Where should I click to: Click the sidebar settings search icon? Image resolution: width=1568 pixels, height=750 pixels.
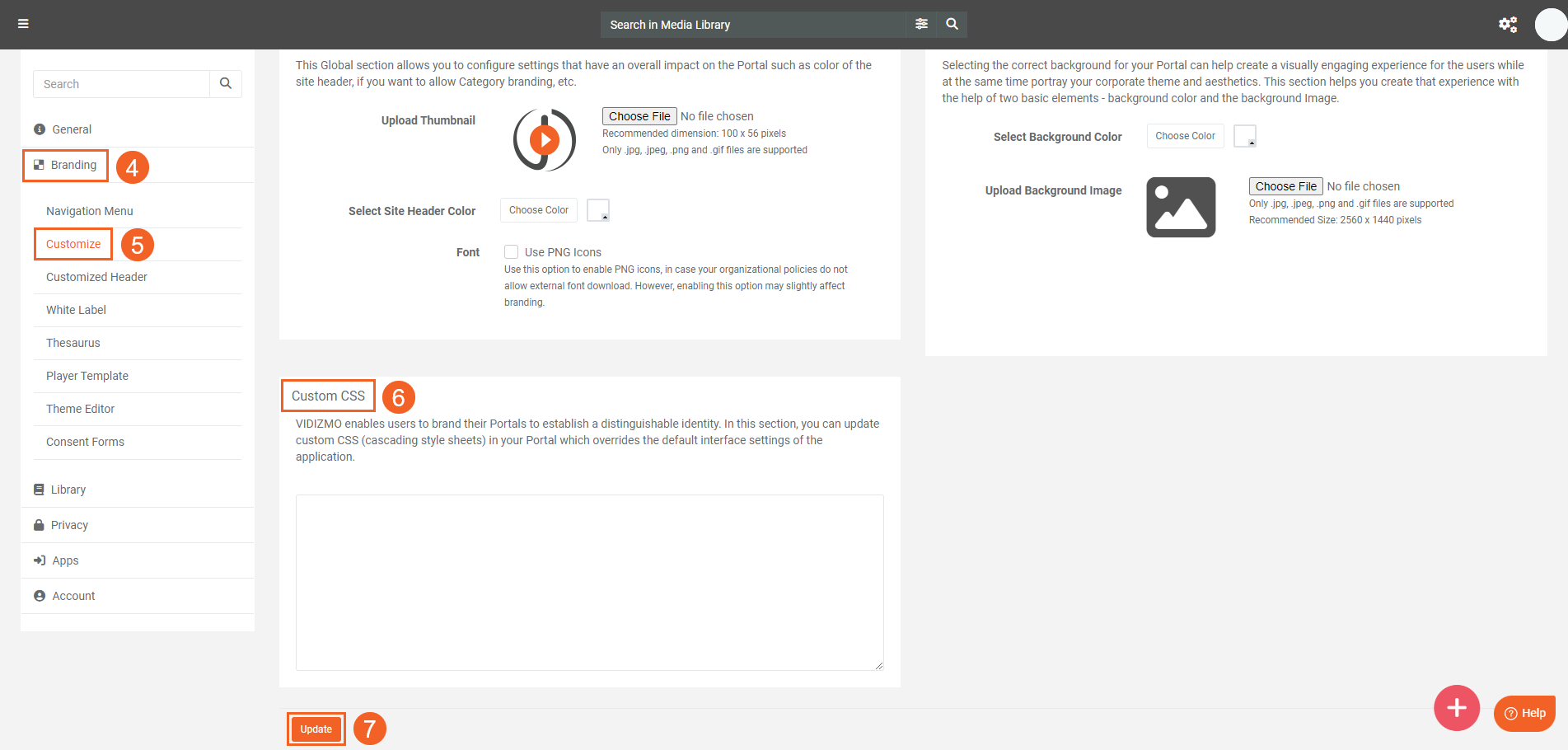(225, 84)
